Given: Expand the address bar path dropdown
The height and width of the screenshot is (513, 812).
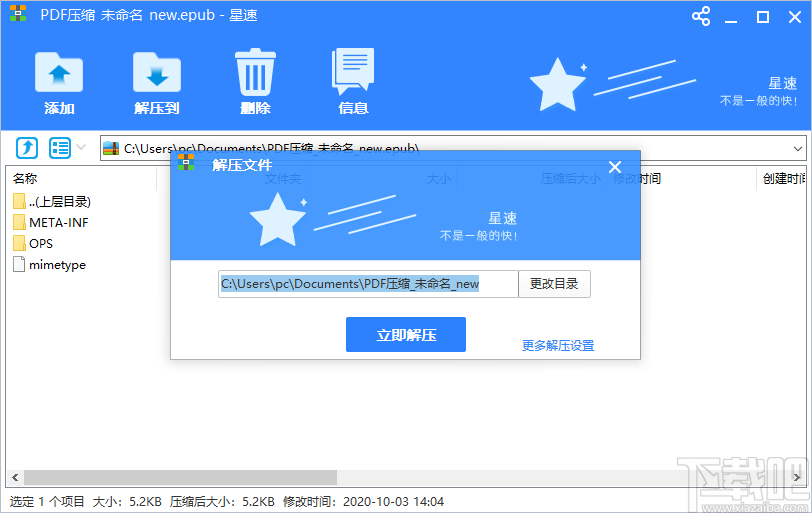Looking at the screenshot, I should click(x=798, y=149).
